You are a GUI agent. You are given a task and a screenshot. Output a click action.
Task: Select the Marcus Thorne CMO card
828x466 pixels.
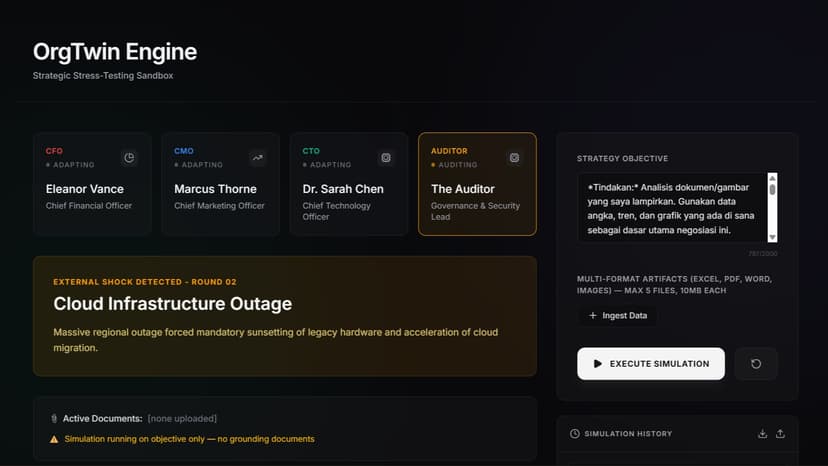(x=221, y=184)
